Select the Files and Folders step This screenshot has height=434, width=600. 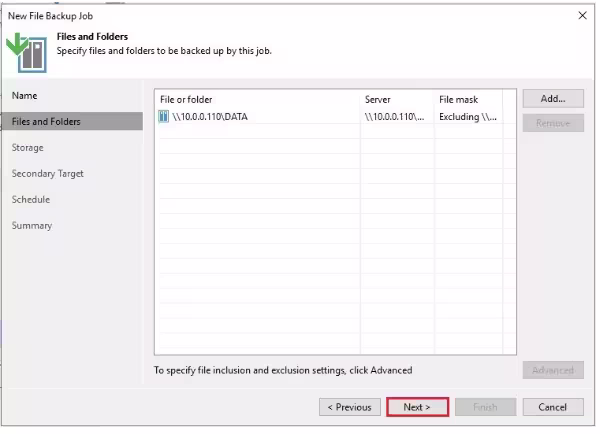pos(46,121)
